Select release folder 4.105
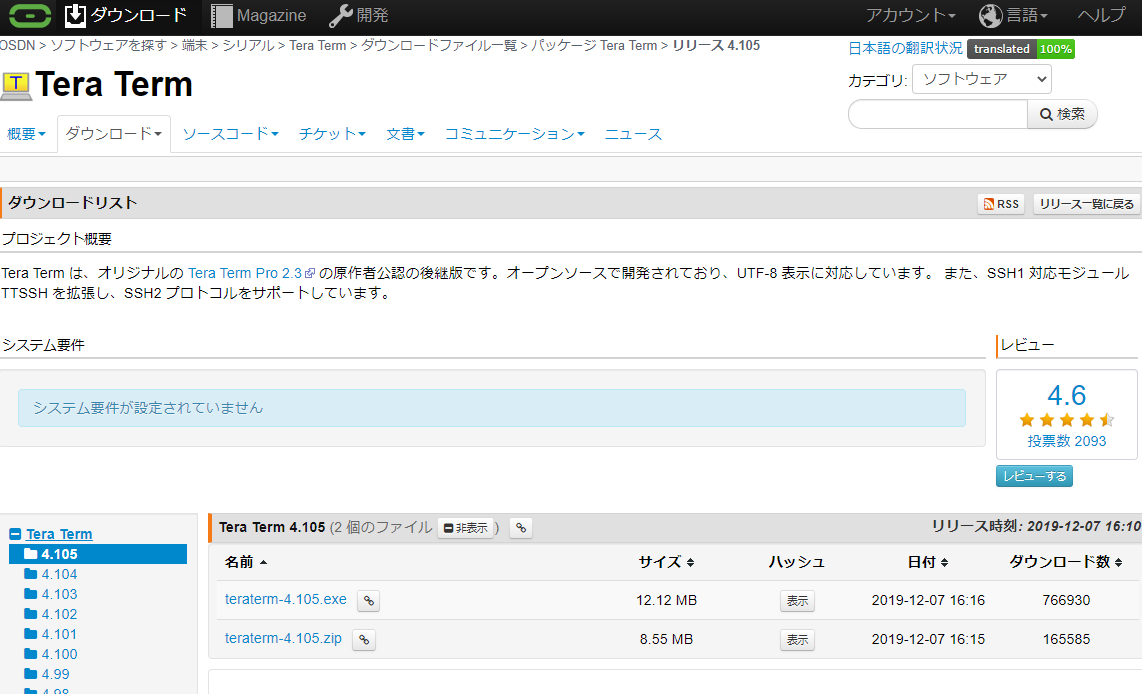This screenshot has height=694, width=1142. point(98,554)
